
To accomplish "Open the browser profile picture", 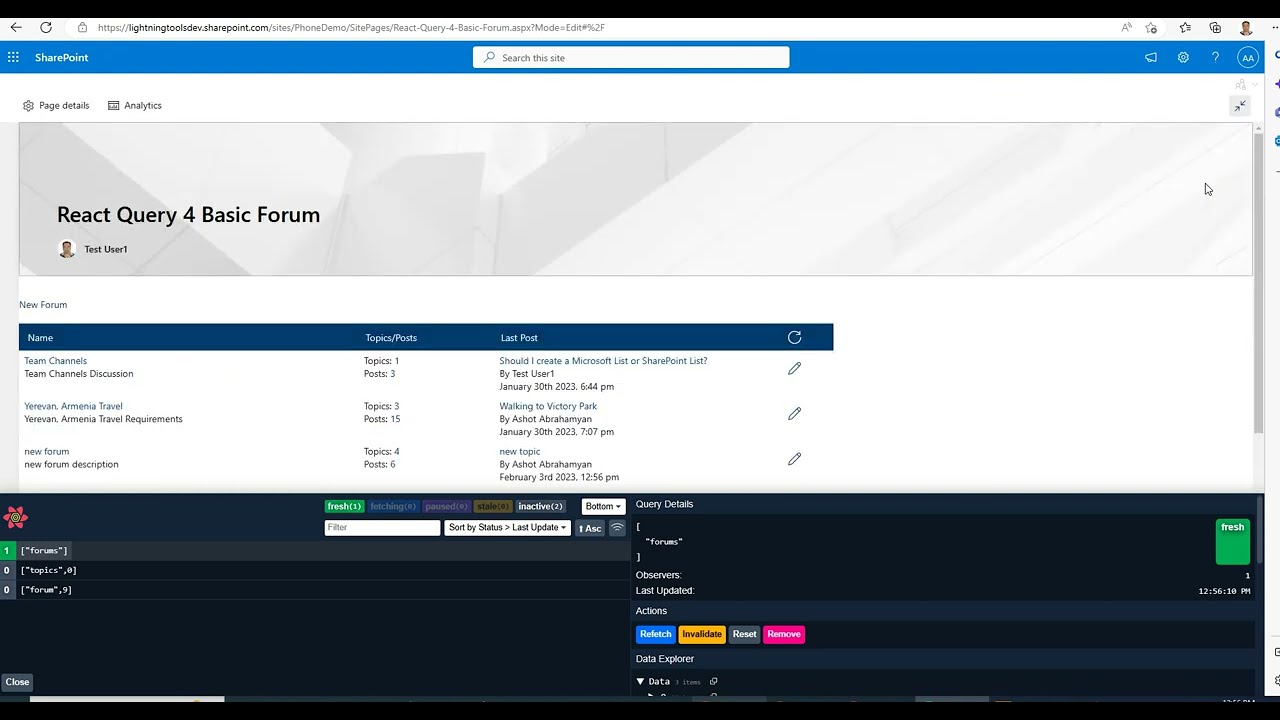I will pos(1246,28).
